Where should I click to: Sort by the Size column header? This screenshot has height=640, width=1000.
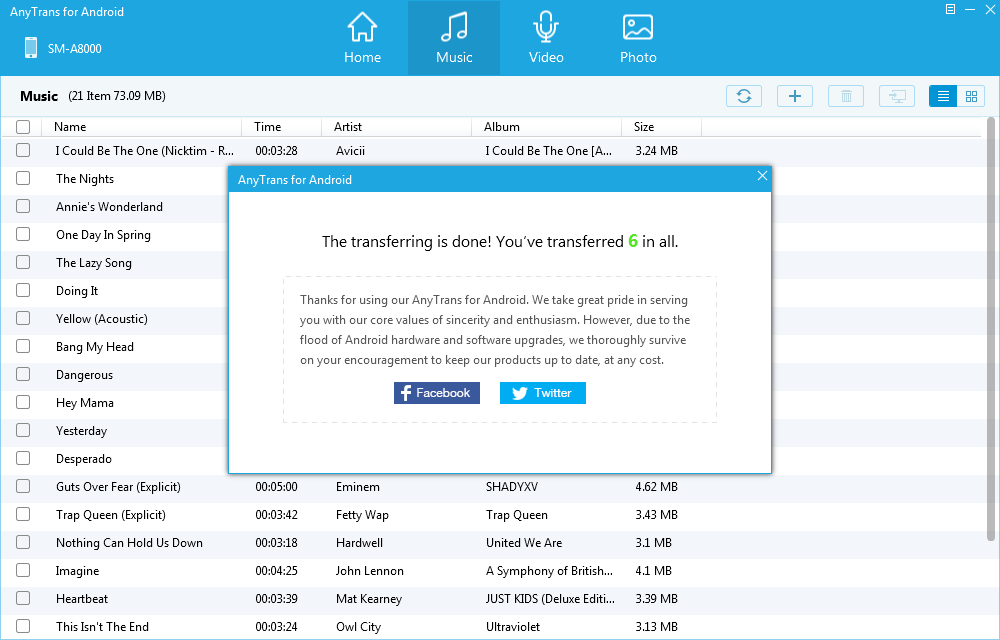coord(661,127)
